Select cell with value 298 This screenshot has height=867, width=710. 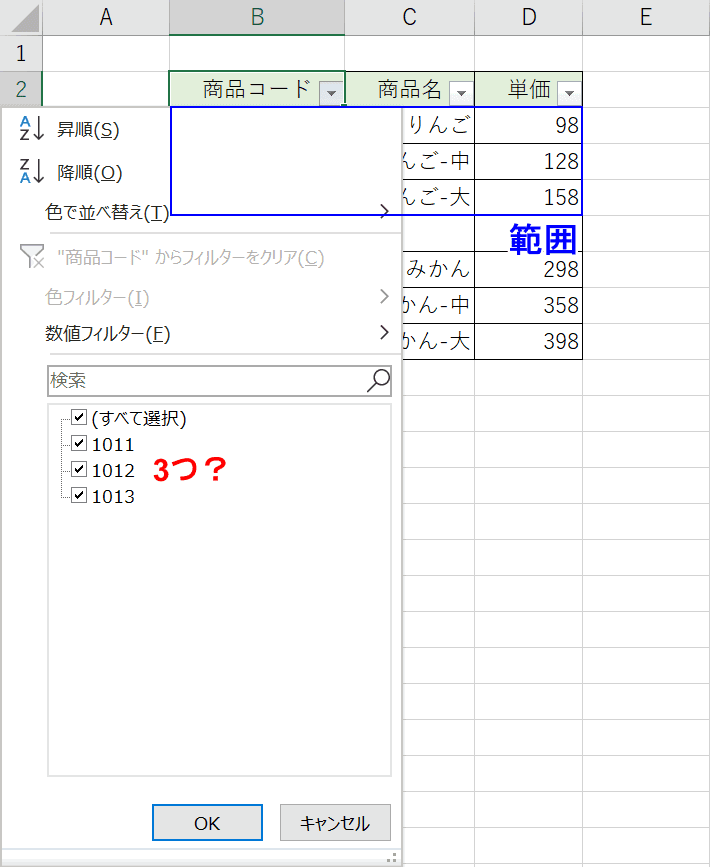pyautogui.click(x=528, y=269)
